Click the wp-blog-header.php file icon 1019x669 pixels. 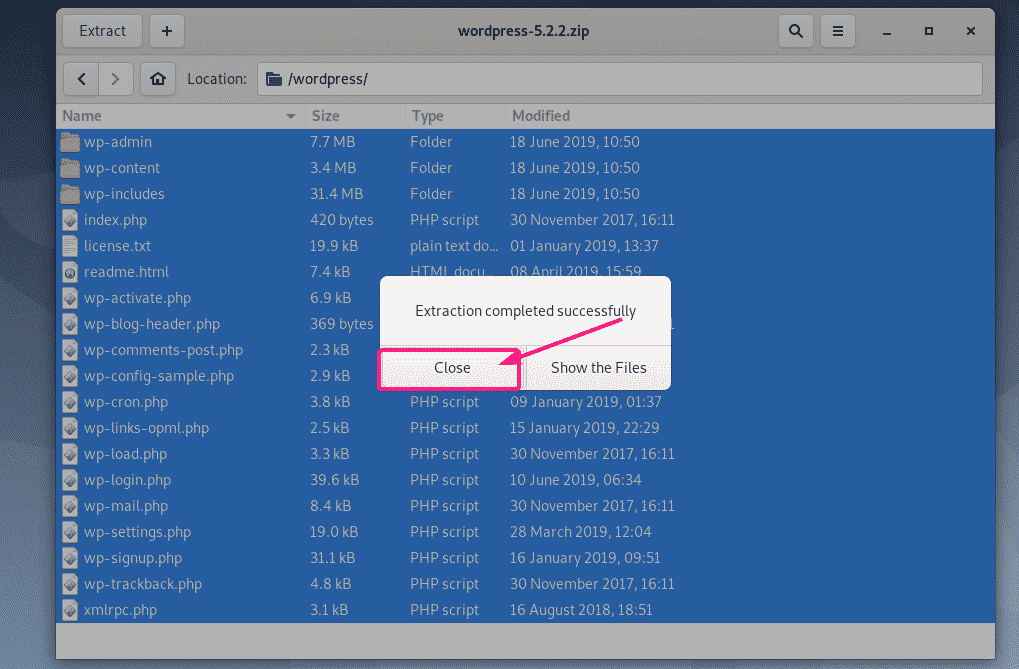point(70,324)
